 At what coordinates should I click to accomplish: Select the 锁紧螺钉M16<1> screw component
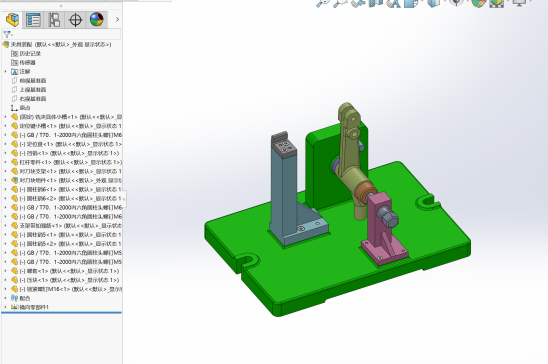66,289
